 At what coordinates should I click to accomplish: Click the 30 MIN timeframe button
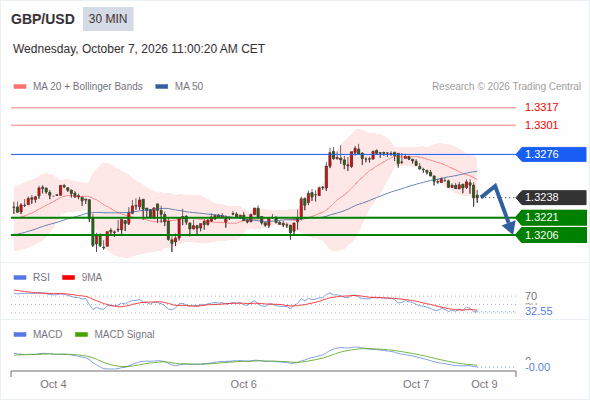pos(108,19)
